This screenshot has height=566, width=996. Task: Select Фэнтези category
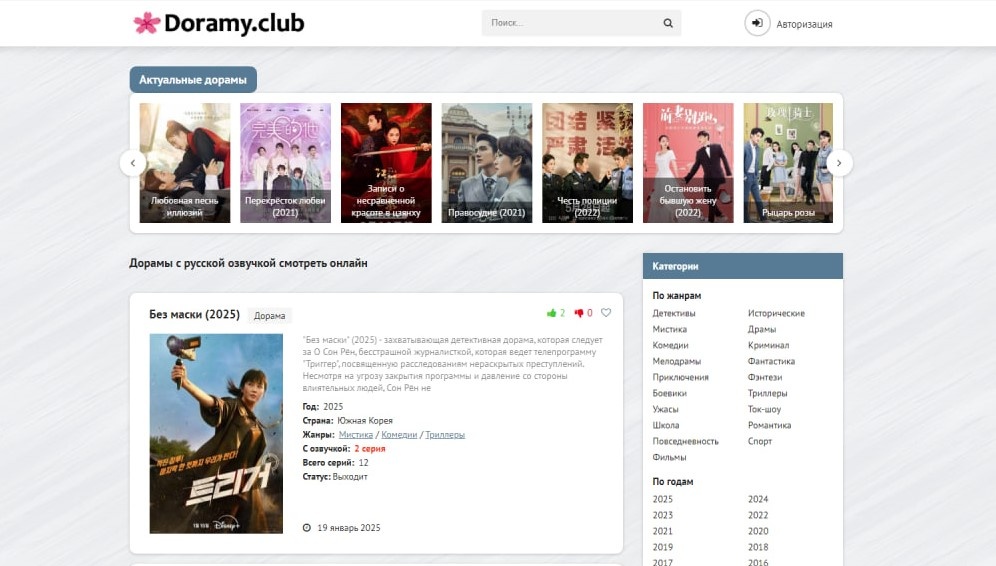pyautogui.click(x=765, y=377)
